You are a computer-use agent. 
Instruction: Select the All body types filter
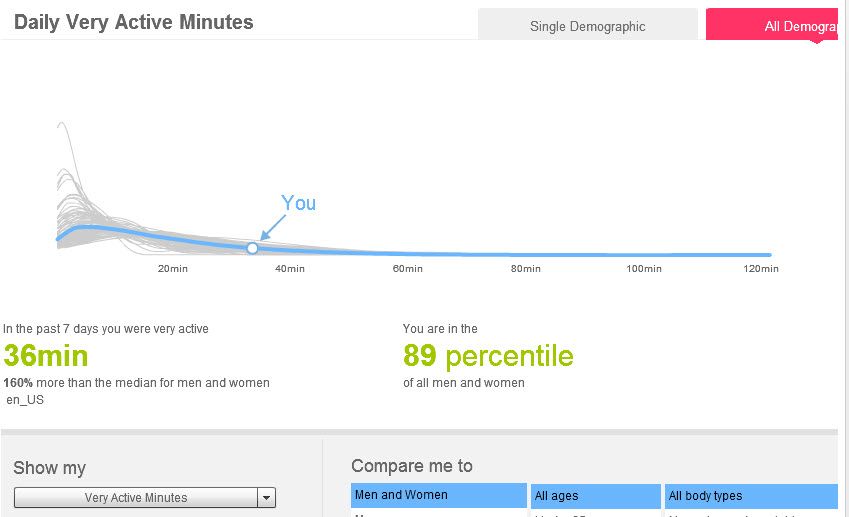click(750, 496)
